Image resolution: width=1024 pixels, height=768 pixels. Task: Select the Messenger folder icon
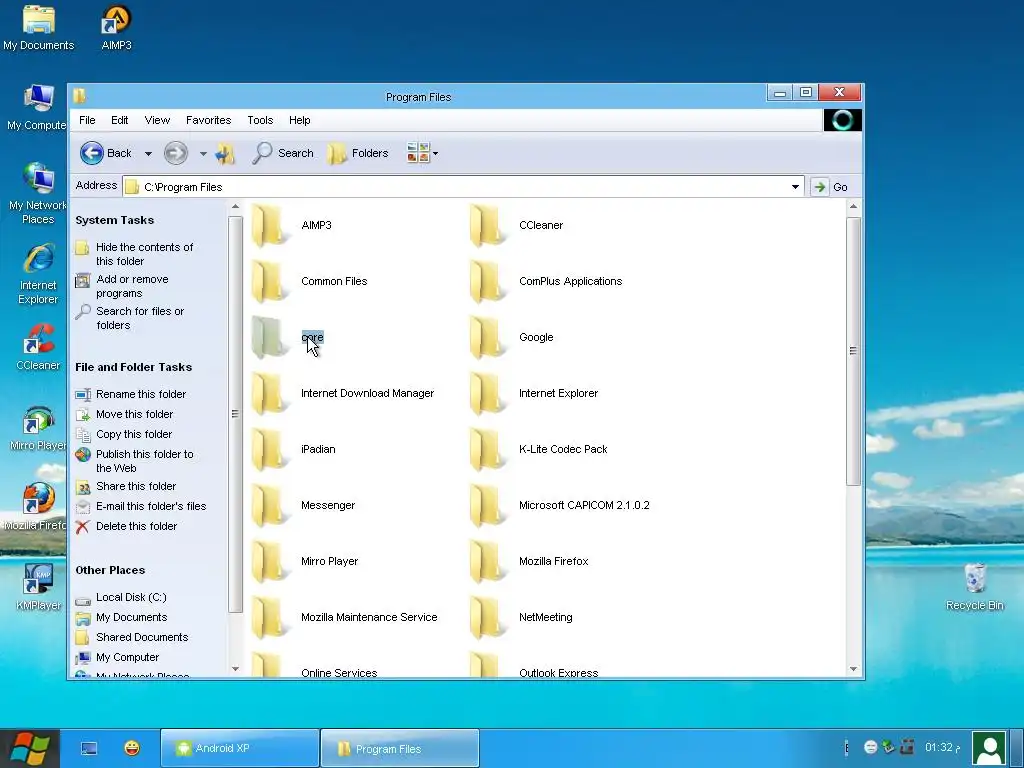click(270, 506)
